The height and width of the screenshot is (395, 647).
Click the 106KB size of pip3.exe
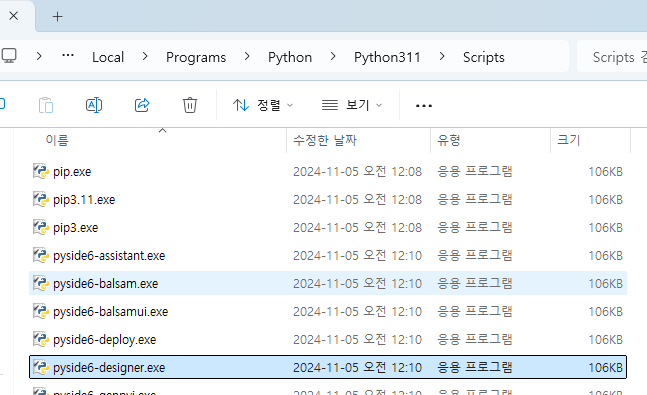pyautogui.click(x=605, y=227)
